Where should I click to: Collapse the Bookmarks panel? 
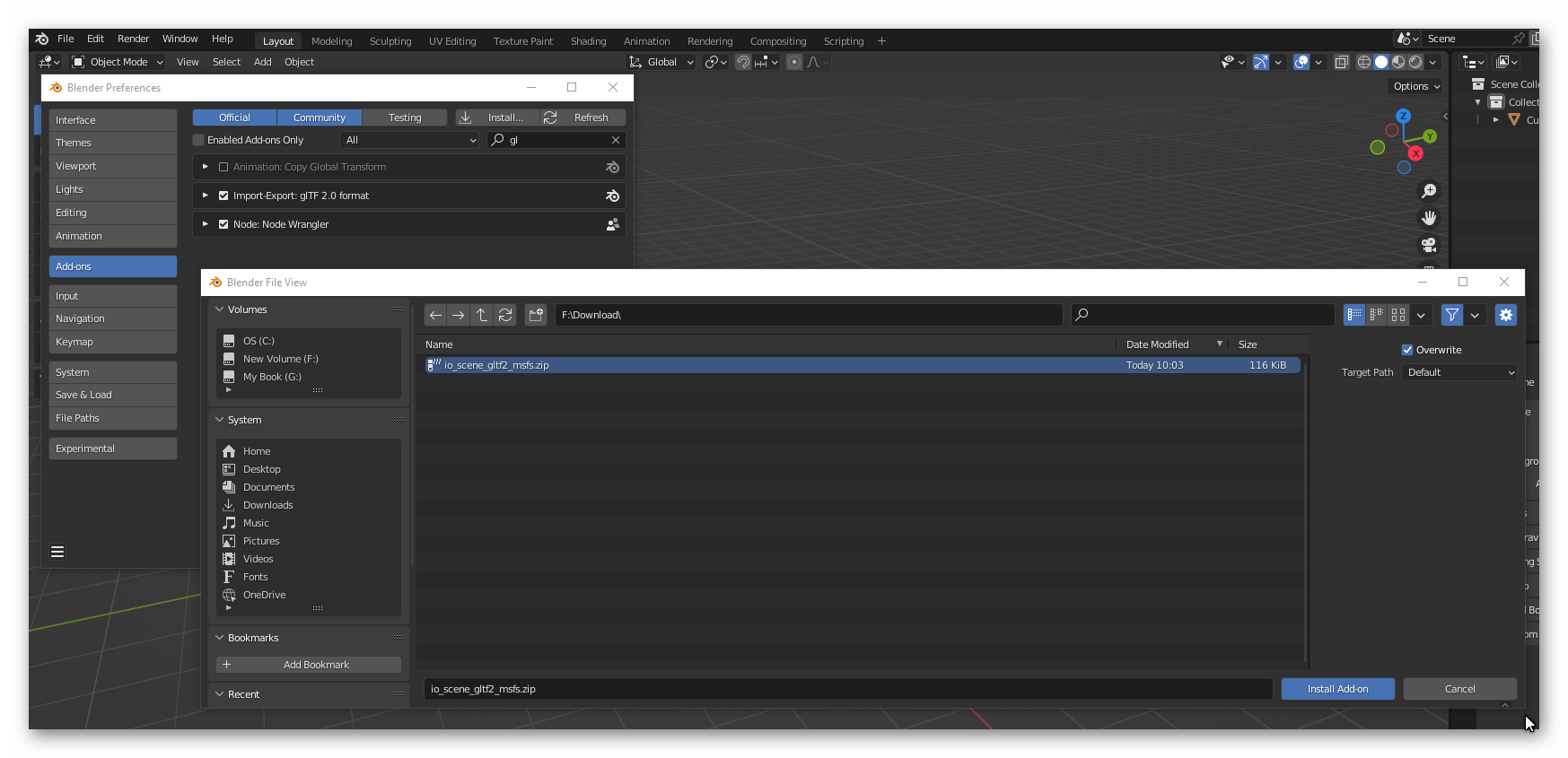[220, 638]
